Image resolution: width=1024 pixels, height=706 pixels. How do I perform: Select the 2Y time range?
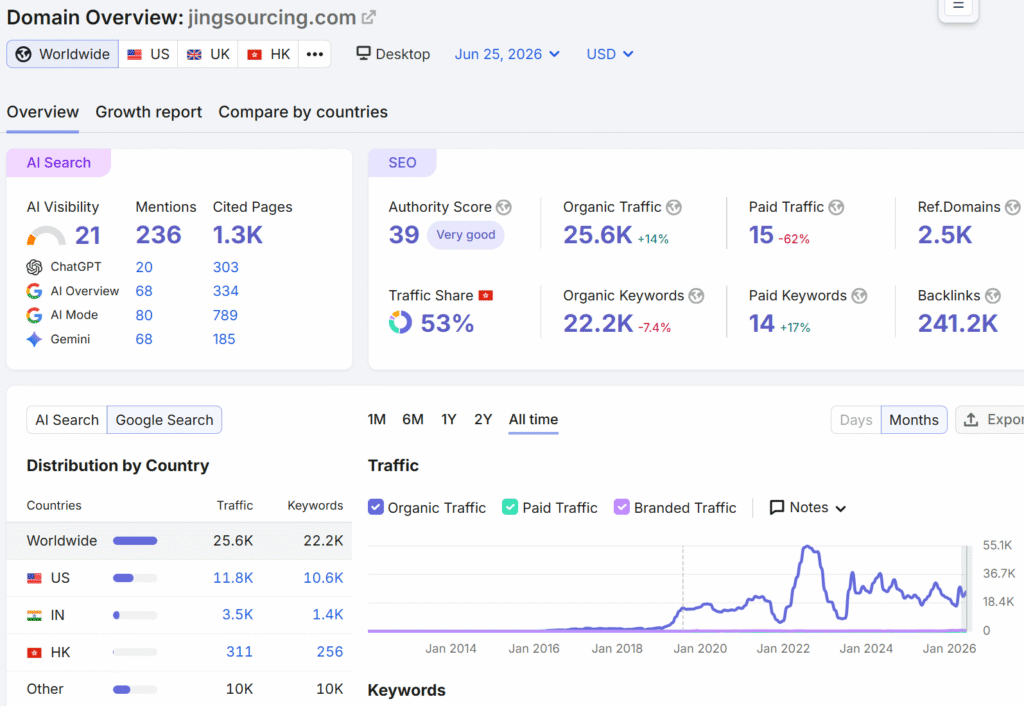(x=483, y=419)
